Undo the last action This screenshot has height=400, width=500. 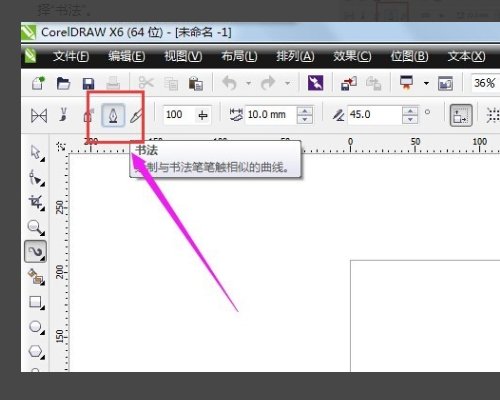coord(230,83)
